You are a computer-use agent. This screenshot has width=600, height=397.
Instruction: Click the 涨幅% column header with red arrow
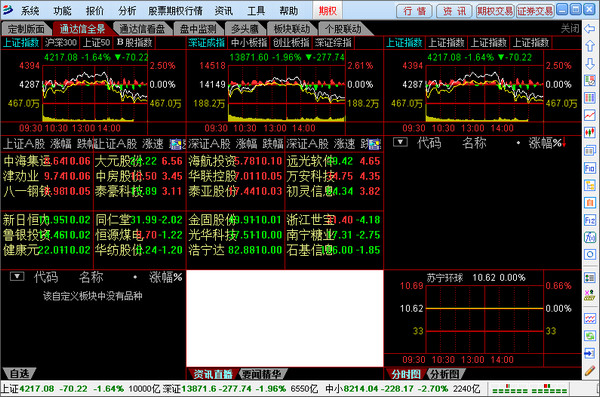547,143
